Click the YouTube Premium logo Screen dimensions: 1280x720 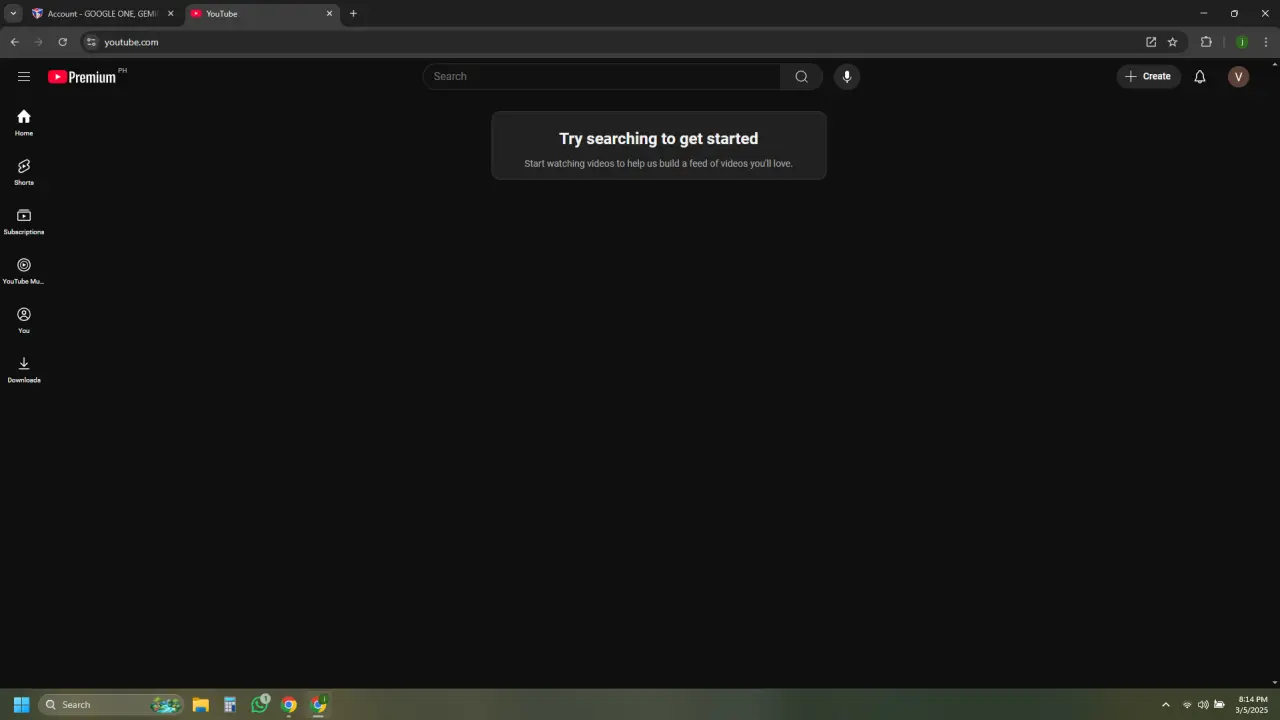coord(82,77)
